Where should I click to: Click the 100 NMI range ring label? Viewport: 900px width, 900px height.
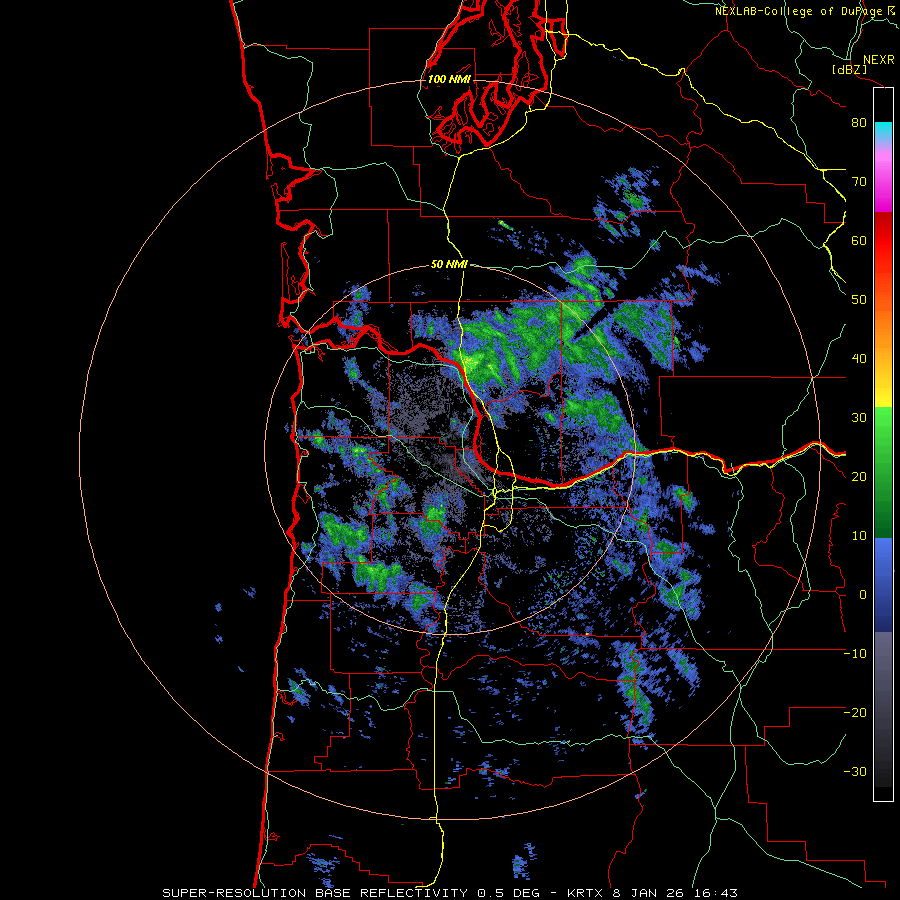pyautogui.click(x=449, y=79)
